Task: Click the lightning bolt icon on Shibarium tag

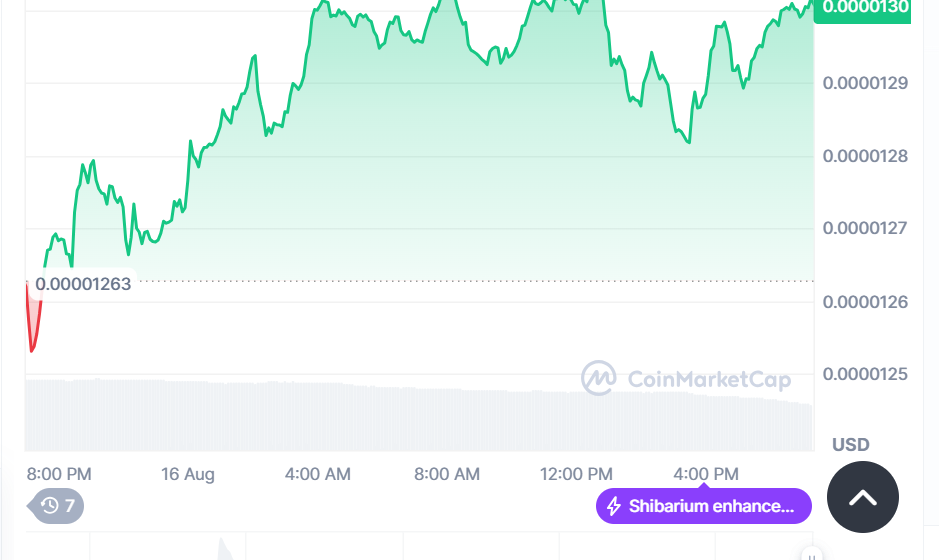Action: (x=614, y=506)
